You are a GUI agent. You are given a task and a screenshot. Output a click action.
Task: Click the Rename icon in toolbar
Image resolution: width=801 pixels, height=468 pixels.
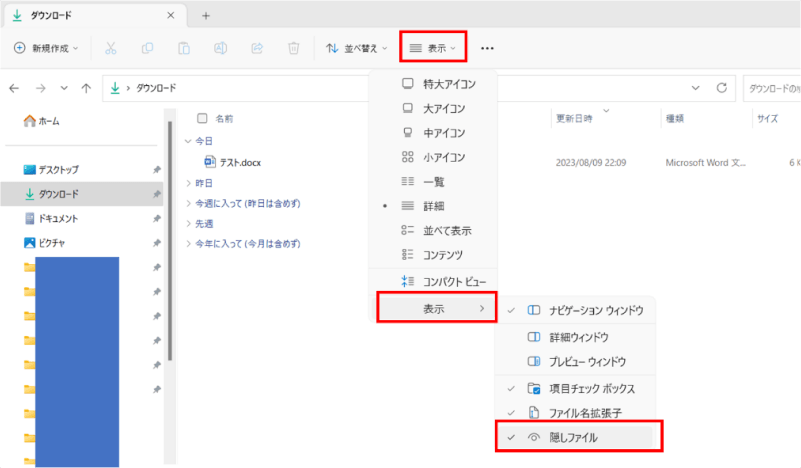[x=221, y=48]
